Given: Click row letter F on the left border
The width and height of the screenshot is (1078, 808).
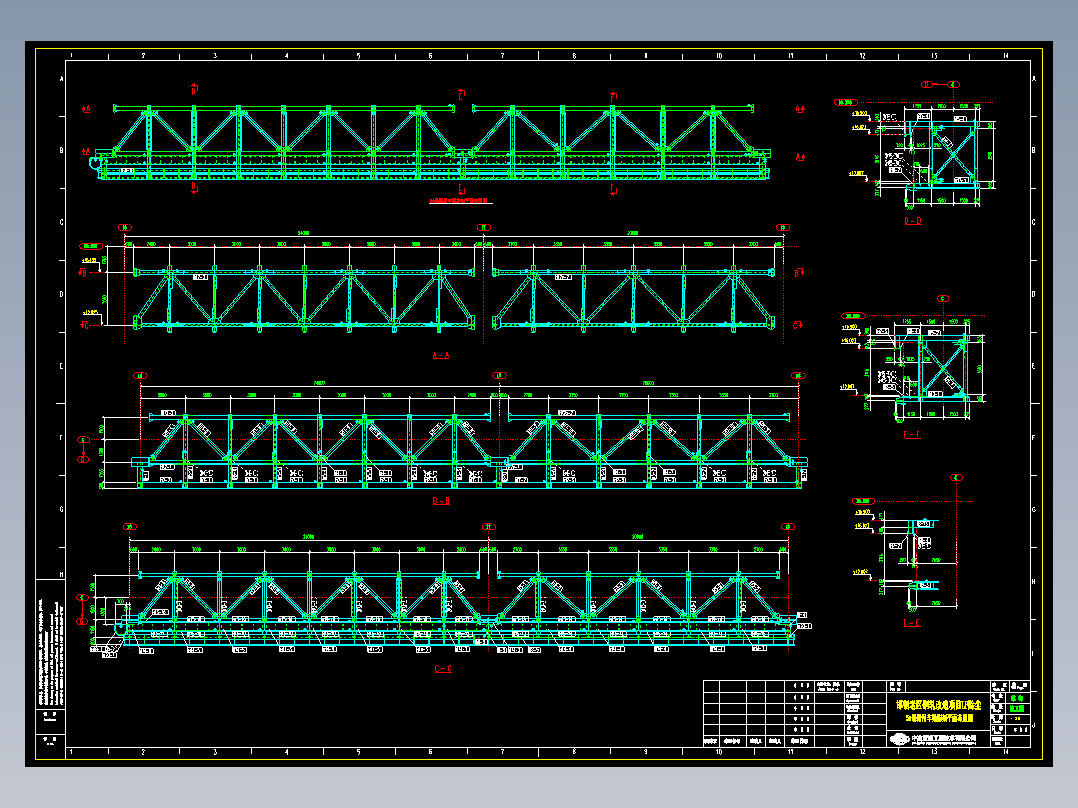Looking at the screenshot, I should coord(61,437).
